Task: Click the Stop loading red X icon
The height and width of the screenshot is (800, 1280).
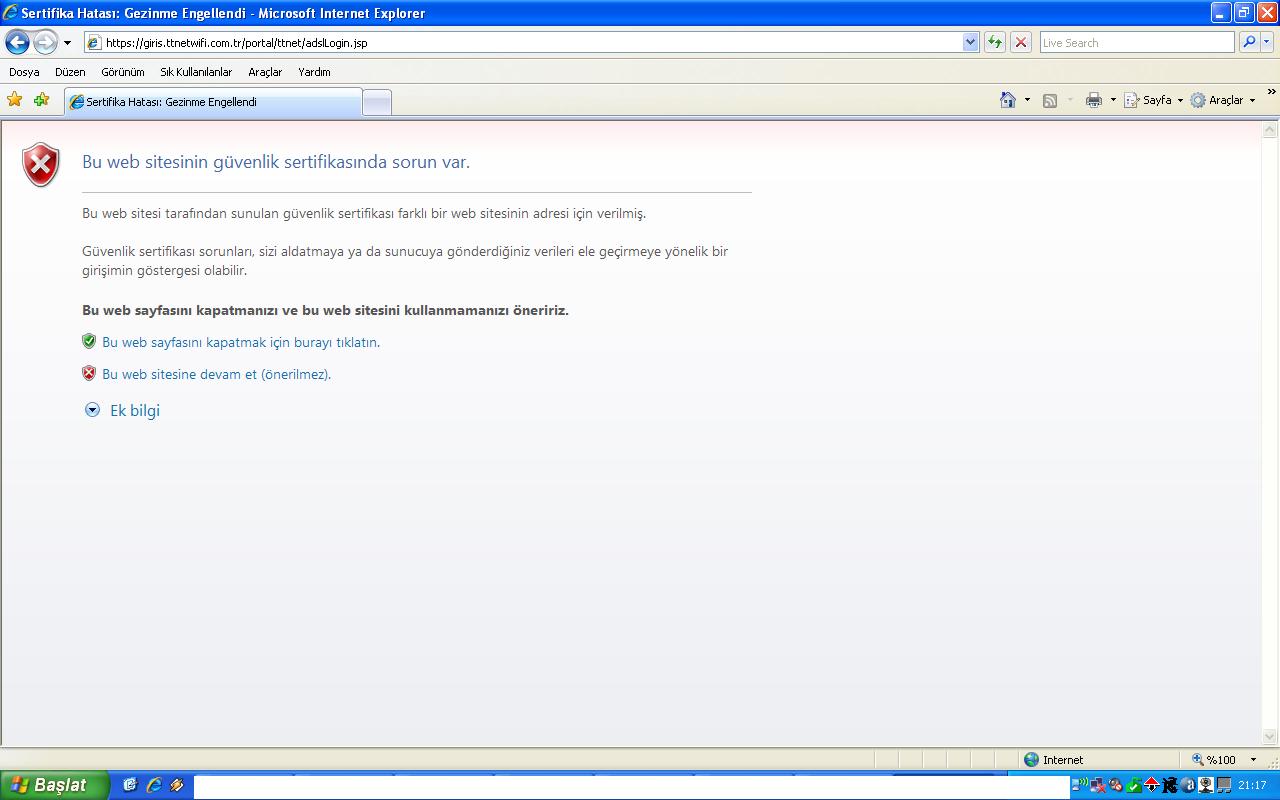Action: 1020,42
